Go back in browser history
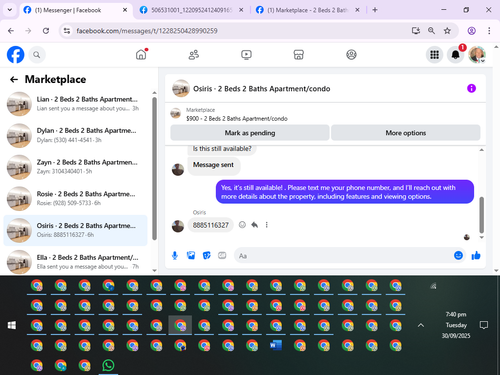 point(11,31)
